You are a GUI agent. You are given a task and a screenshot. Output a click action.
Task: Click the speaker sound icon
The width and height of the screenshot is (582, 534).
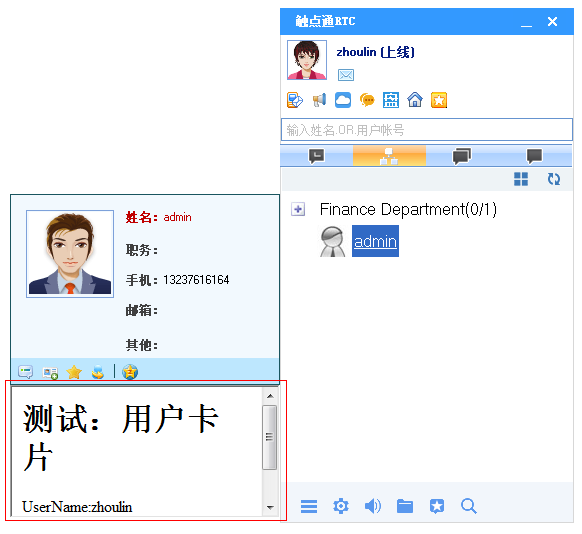tap(373, 506)
